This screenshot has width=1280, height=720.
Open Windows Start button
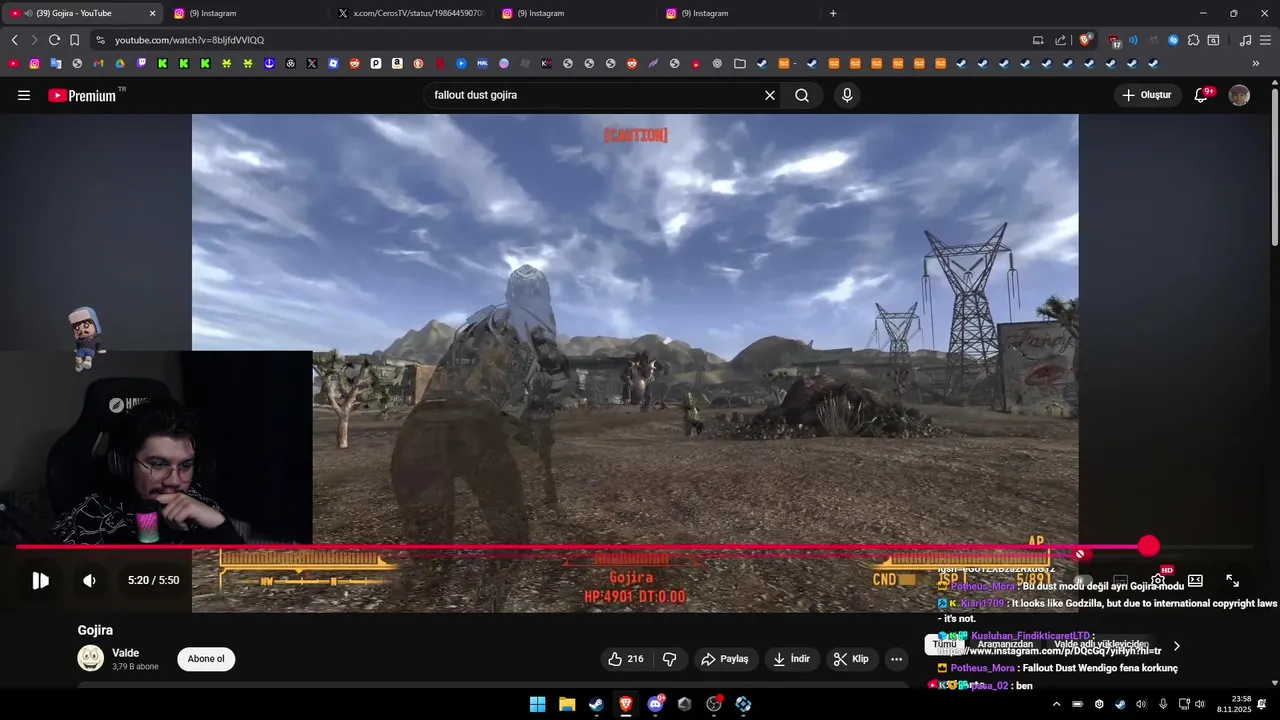click(537, 704)
